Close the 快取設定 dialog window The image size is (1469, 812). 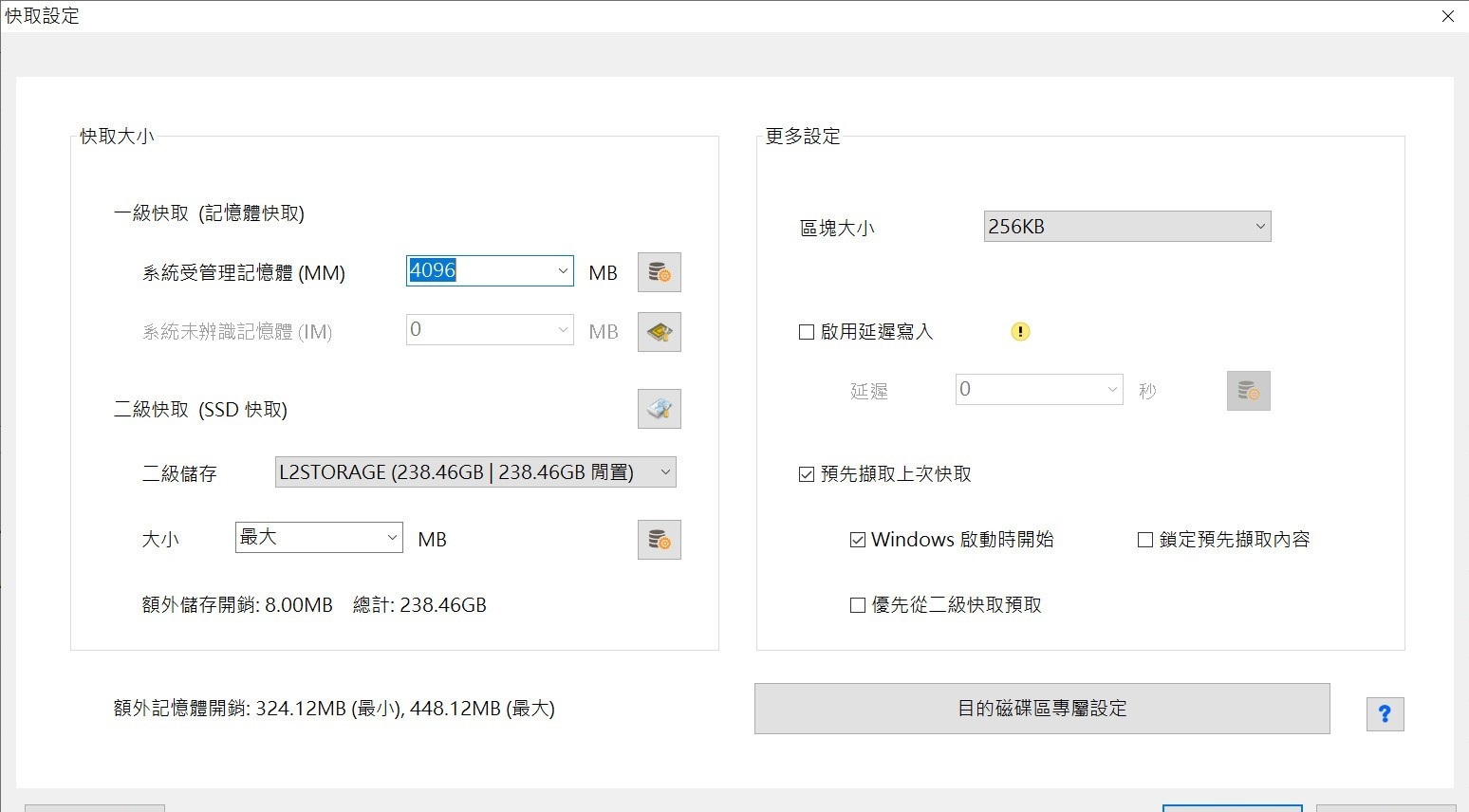click(1448, 16)
